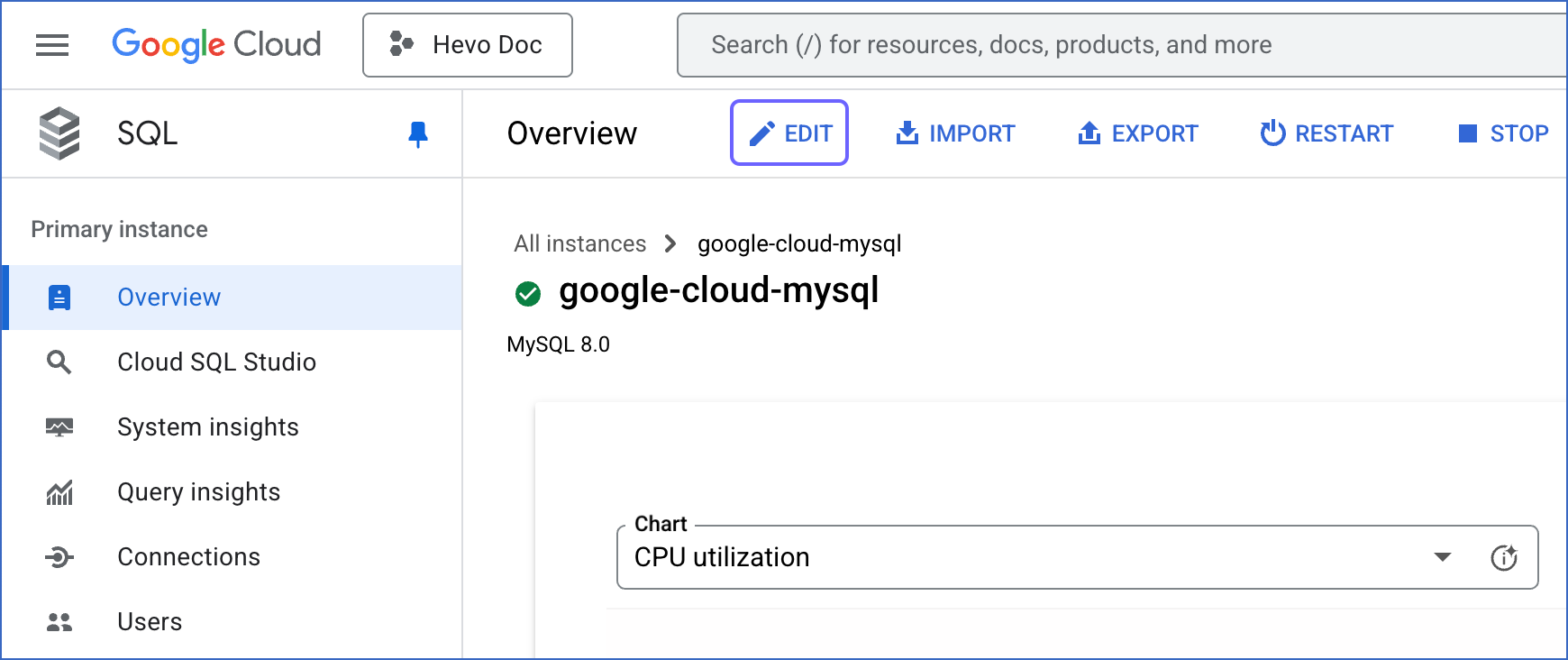Select the google-cloud-mysql instance heading
The image size is (1568, 660).
(x=718, y=290)
